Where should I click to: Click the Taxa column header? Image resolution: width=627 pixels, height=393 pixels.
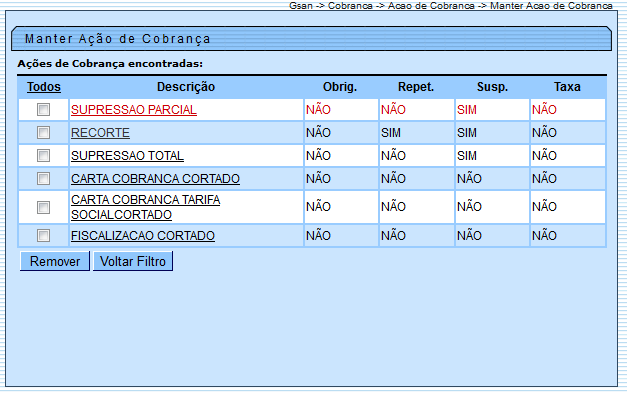[x=567, y=87]
